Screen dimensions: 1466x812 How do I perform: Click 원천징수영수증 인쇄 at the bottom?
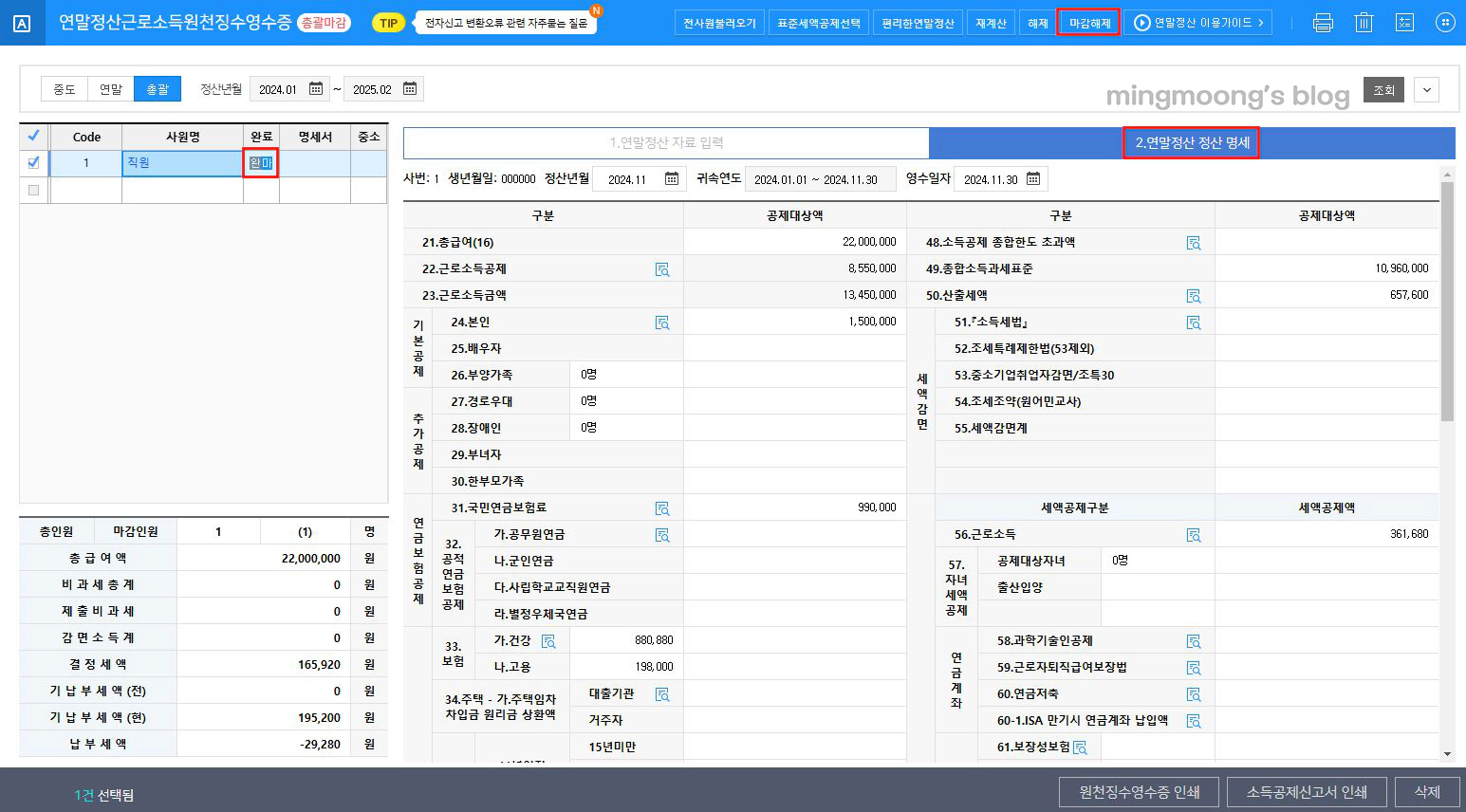[x=1139, y=791]
